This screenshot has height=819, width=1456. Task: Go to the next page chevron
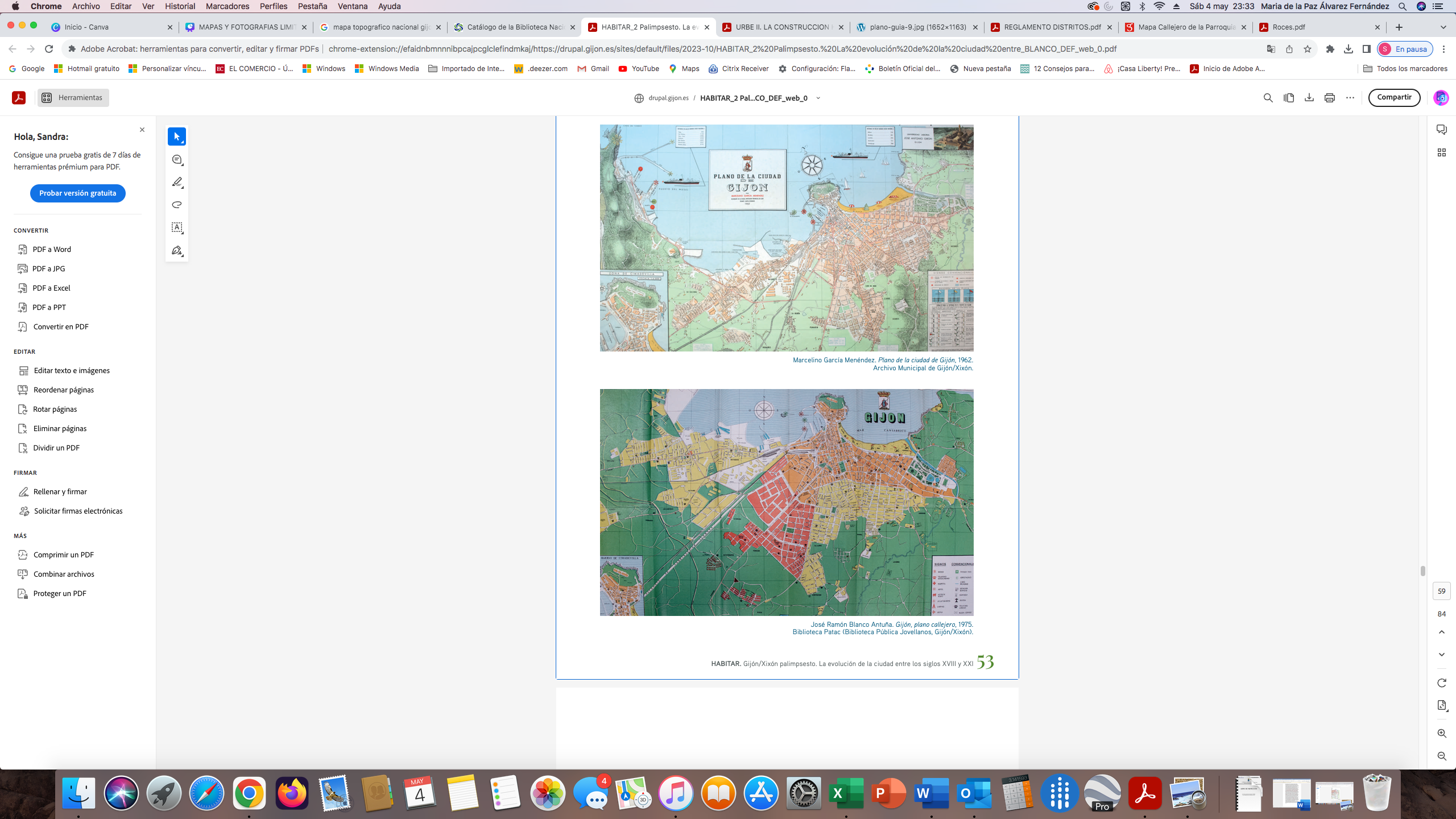(x=1441, y=655)
